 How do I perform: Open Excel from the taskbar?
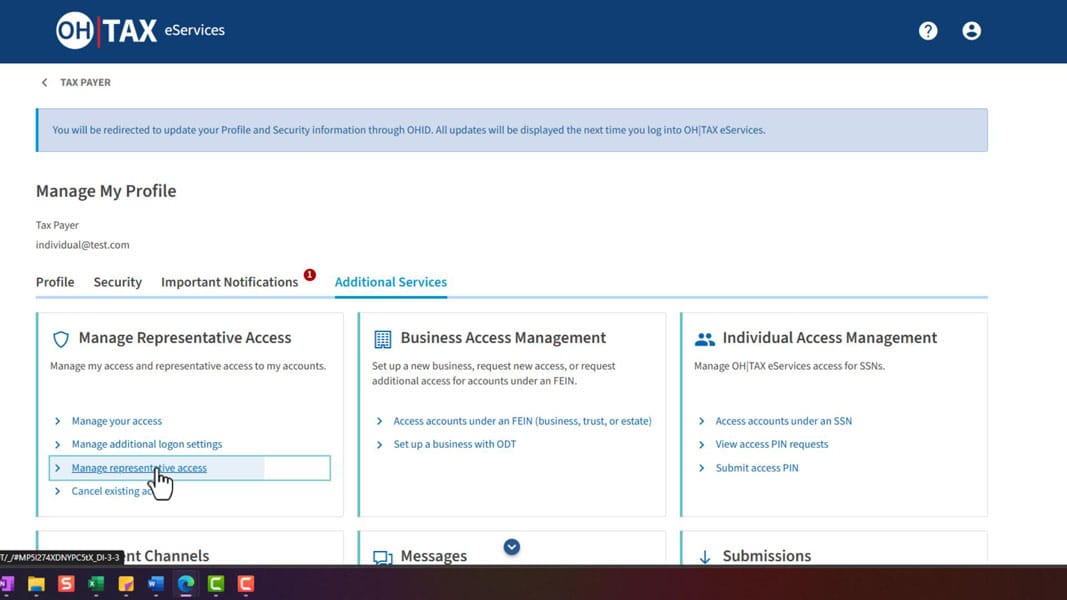coord(96,584)
